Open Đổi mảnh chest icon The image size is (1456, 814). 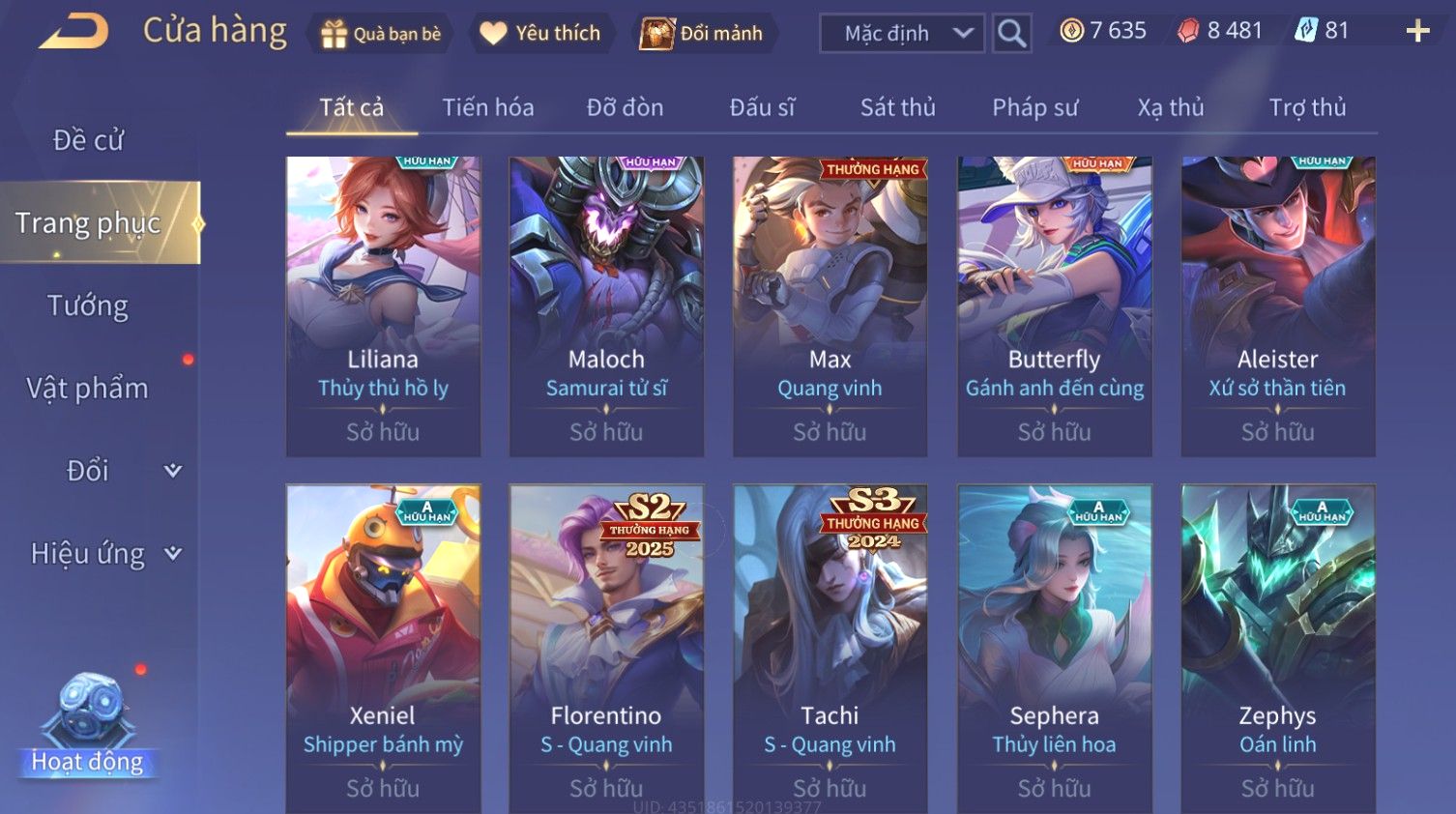pyautogui.click(x=656, y=33)
